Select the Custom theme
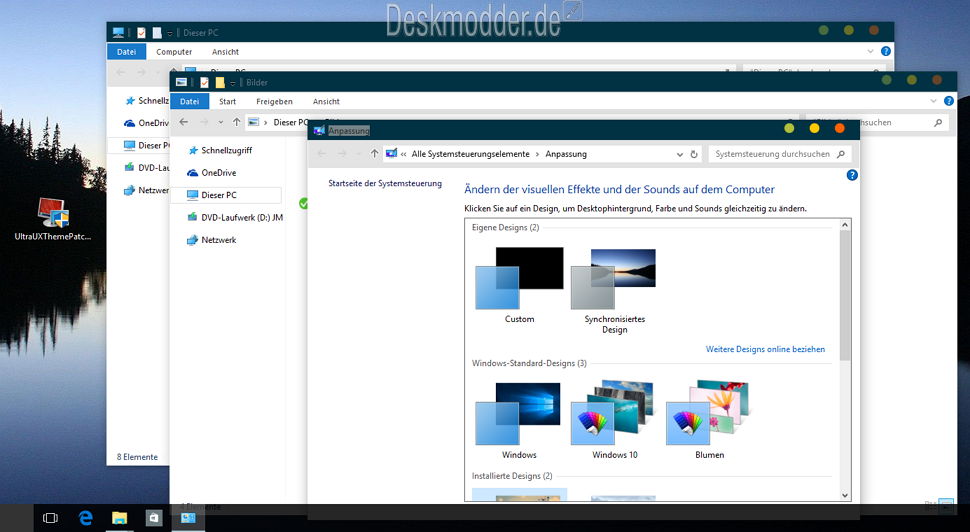The width and height of the screenshot is (970, 532). click(519, 285)
